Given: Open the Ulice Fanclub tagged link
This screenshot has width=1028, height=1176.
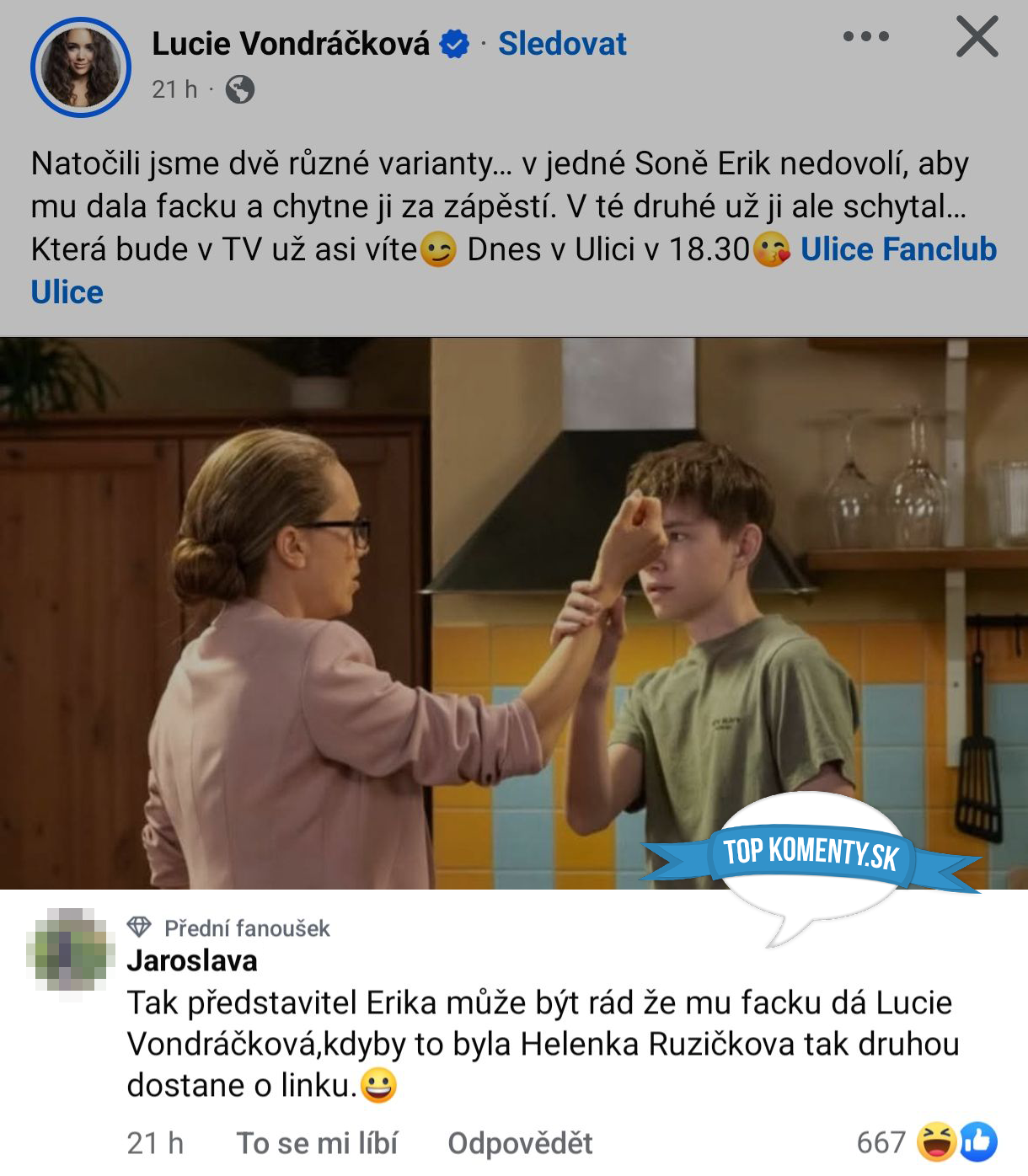Looking at the screenshot, I should point(898,249).
